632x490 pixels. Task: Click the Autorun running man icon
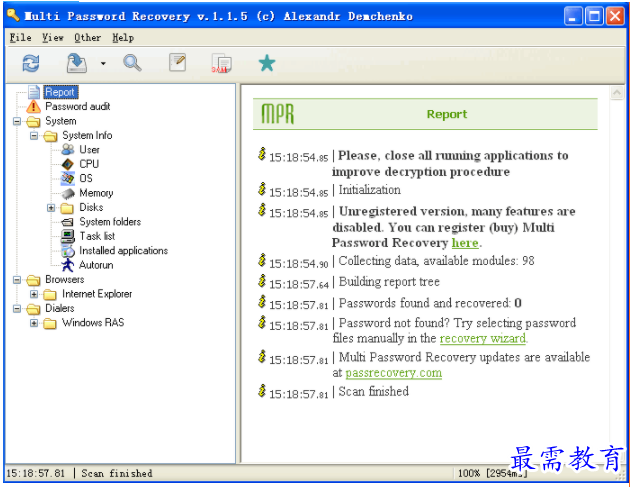(68, 265)
